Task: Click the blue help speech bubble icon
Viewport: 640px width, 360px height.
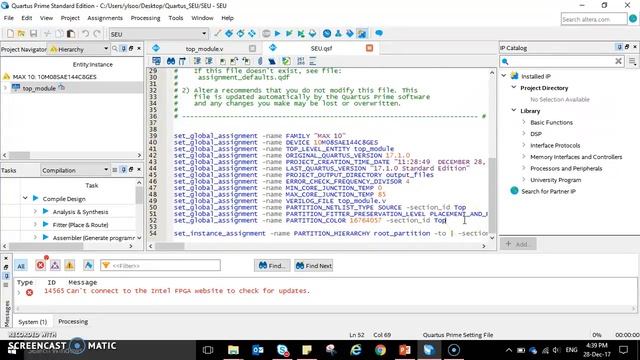Action: click(x=379, y=33)
